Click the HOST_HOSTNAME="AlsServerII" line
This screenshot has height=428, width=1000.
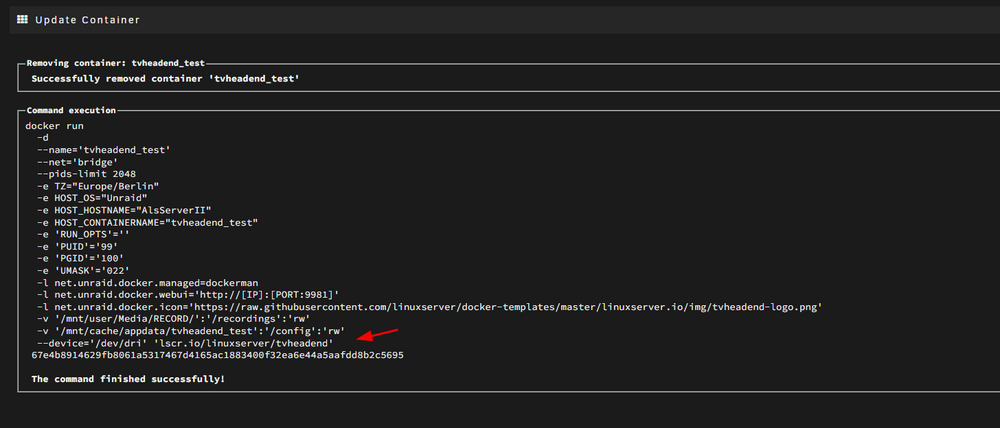[x=124, y=210]
